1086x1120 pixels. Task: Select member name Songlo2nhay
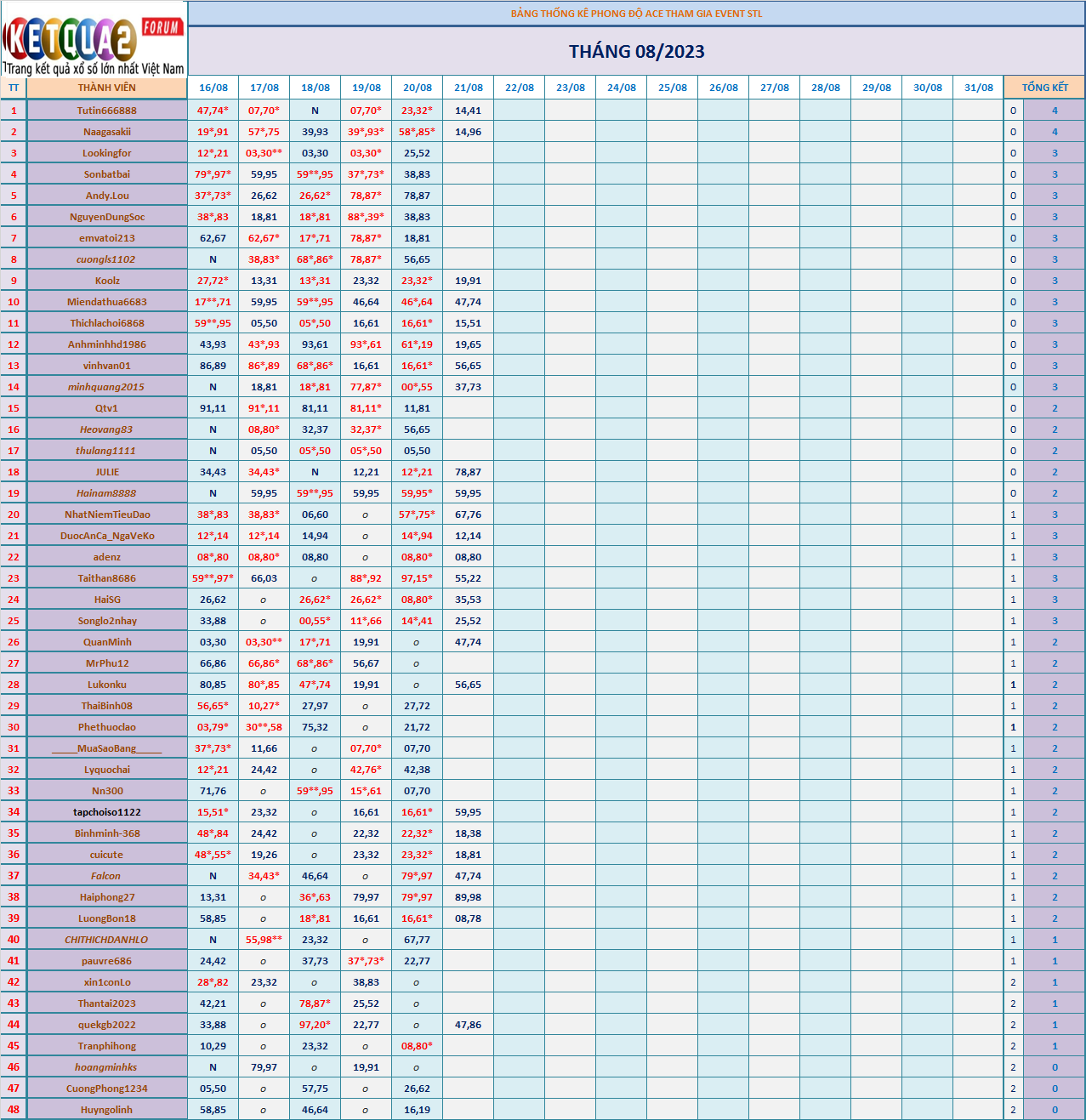(107, 621)
